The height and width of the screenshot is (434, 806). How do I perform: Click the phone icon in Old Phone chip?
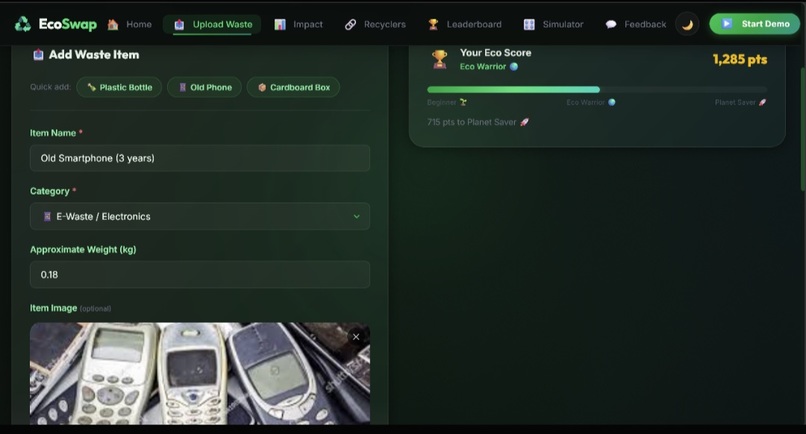[182, 87]
